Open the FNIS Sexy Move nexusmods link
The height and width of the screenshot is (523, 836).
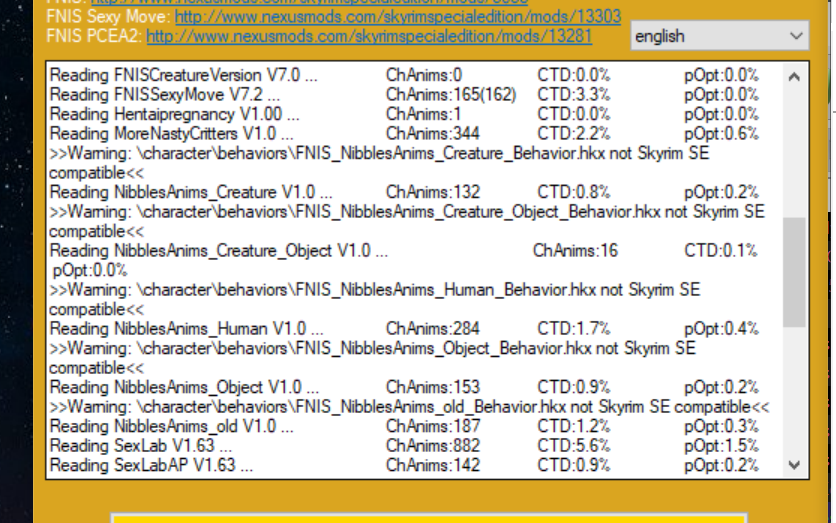pyautogui.click(x=398, y=17)
